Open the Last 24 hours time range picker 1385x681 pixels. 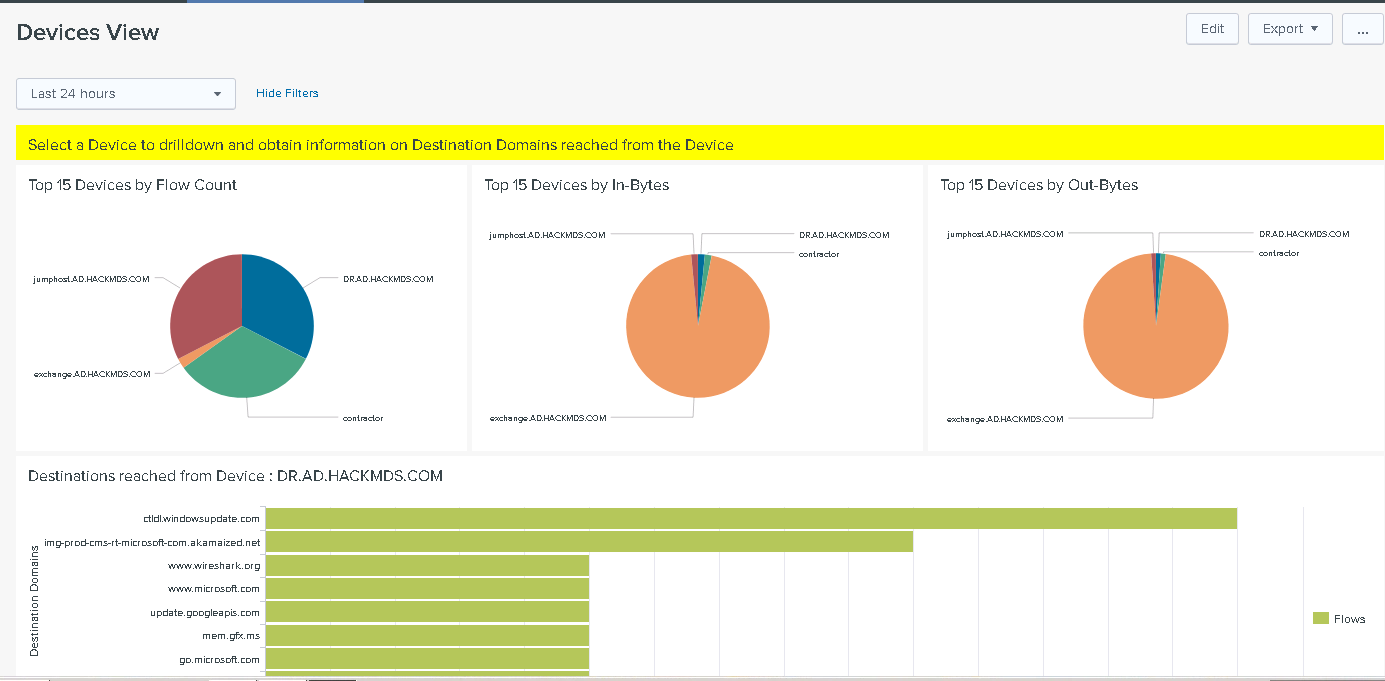tap(125, 93)
